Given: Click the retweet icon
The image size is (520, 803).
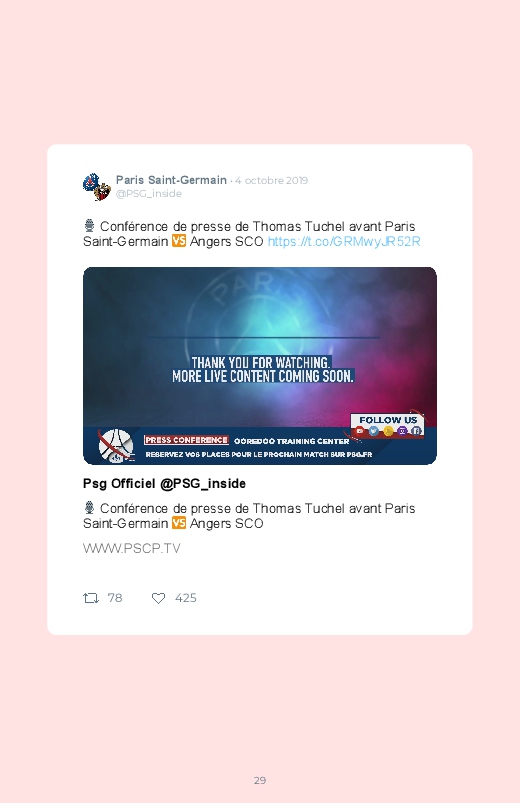Looking at the screenshot, I should point(91,598).
